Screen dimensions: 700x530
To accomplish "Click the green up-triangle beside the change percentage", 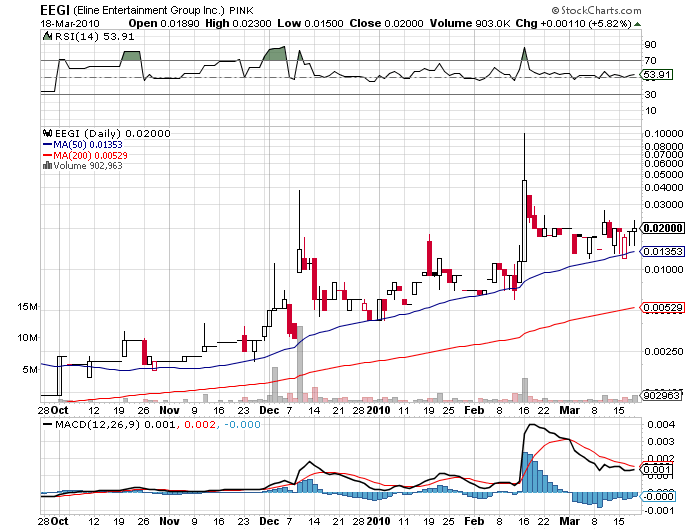I will pyautogui.click(x=638, y=24).
